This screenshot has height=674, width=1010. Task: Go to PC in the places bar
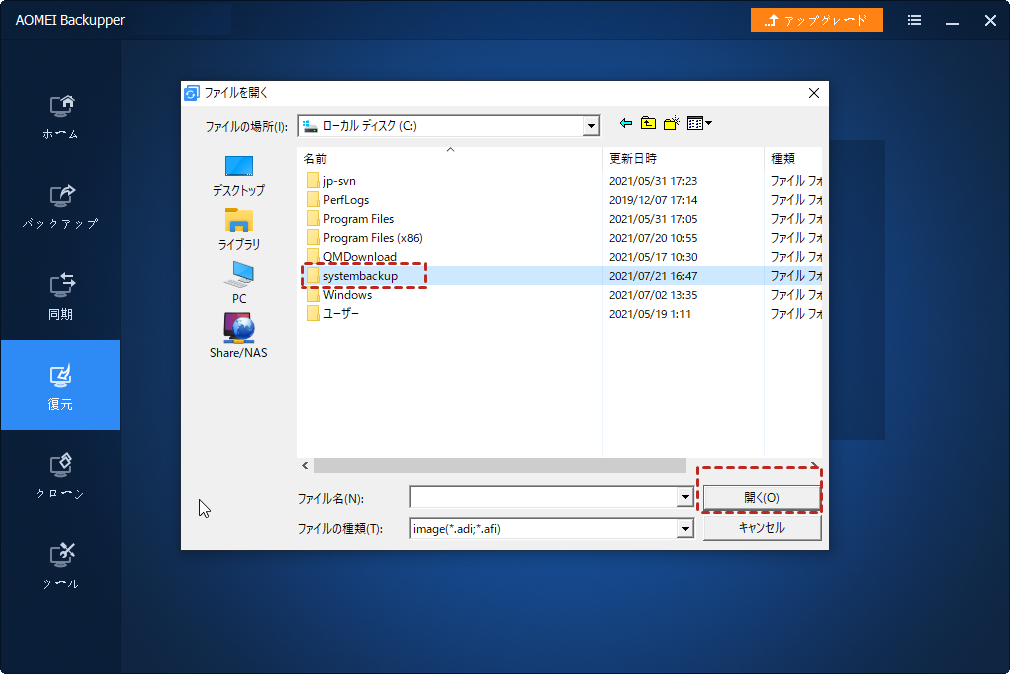click(238, 282)
